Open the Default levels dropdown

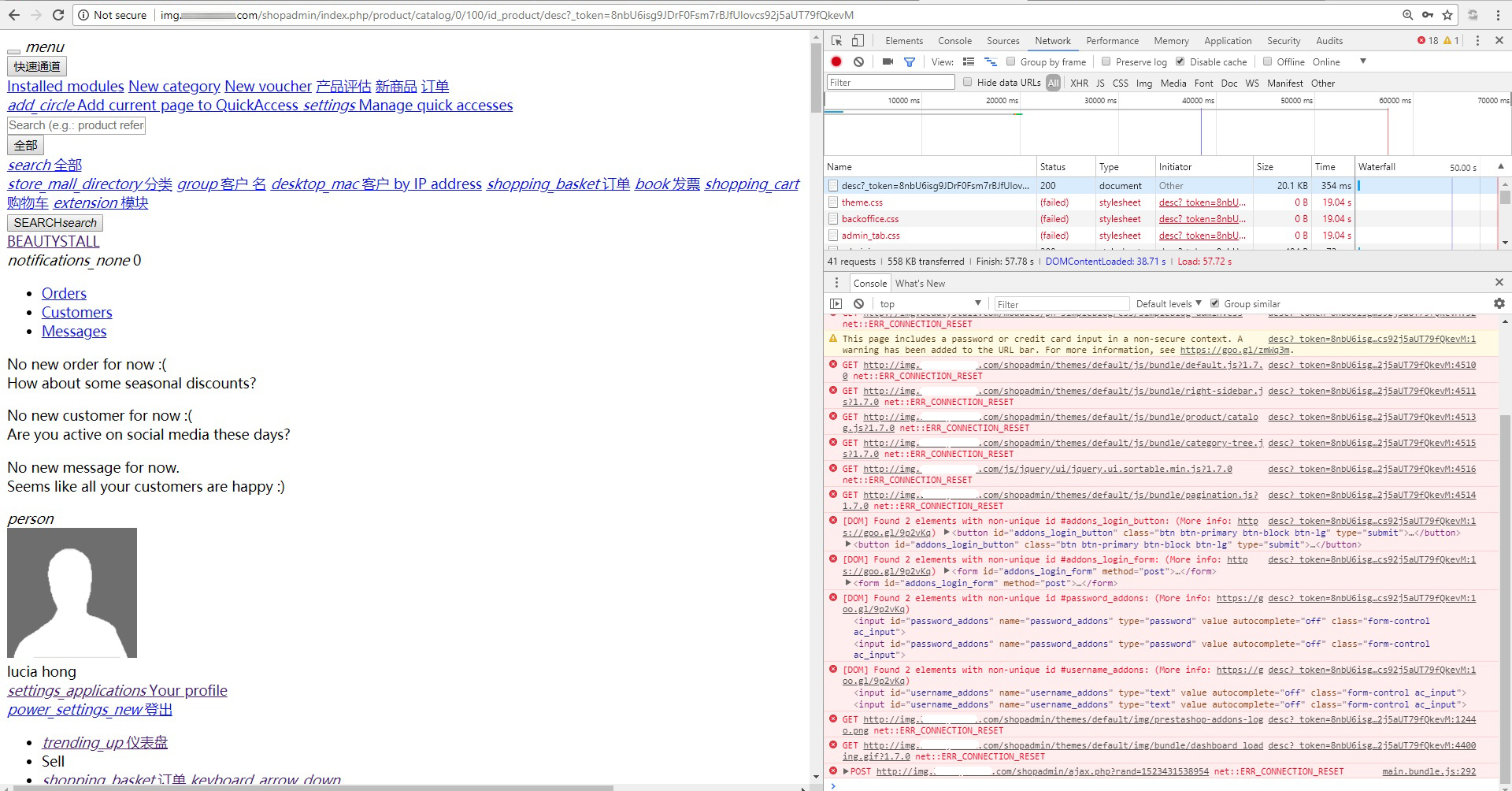click(x=1169, y=303)
